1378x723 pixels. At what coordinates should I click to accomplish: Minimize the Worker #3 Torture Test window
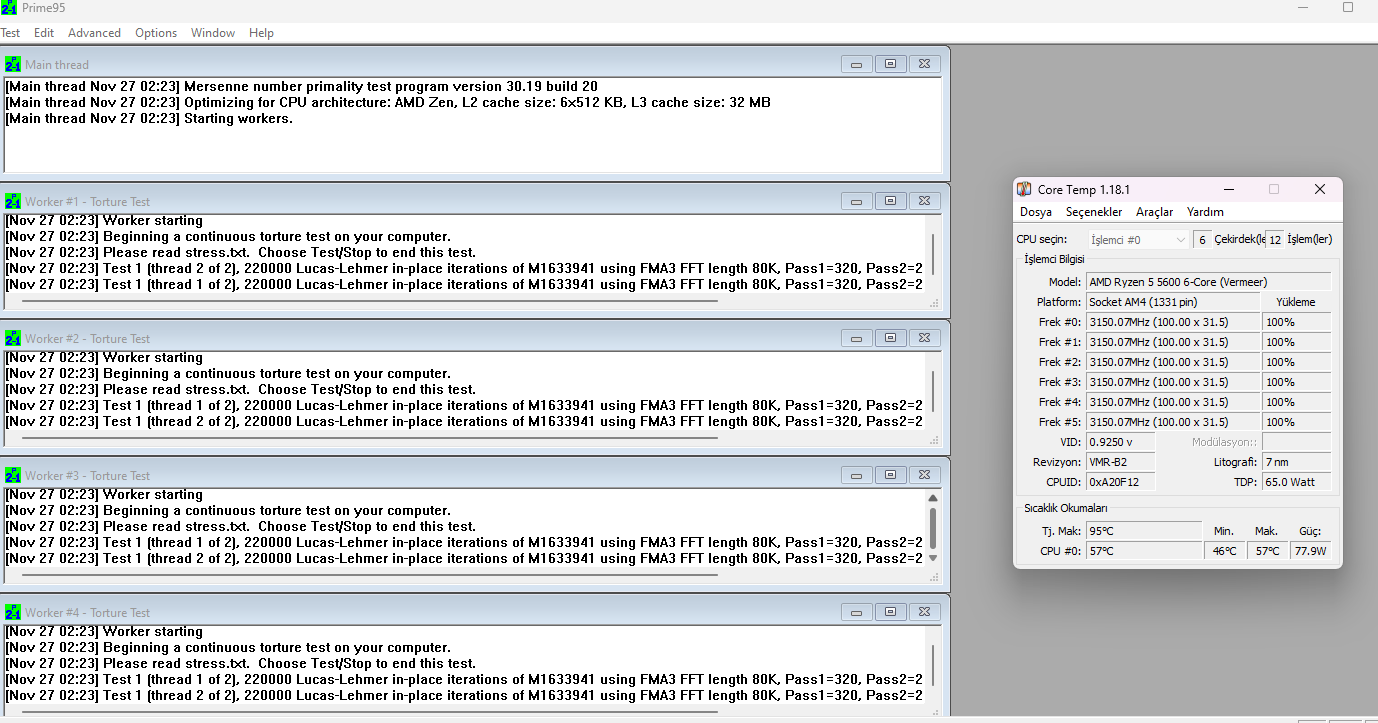(857, 475)
